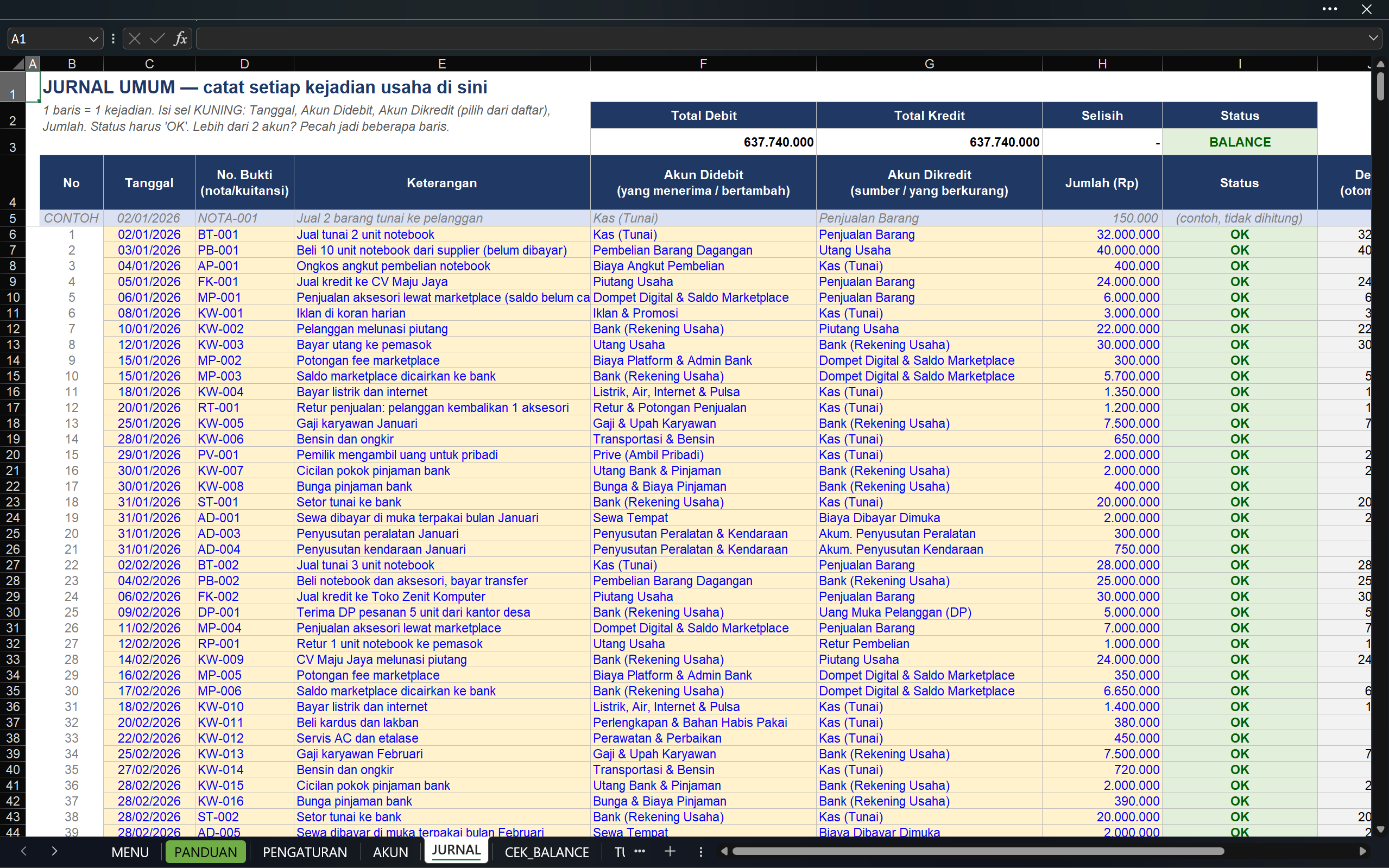Select the BALANCE status cell

1240,142
